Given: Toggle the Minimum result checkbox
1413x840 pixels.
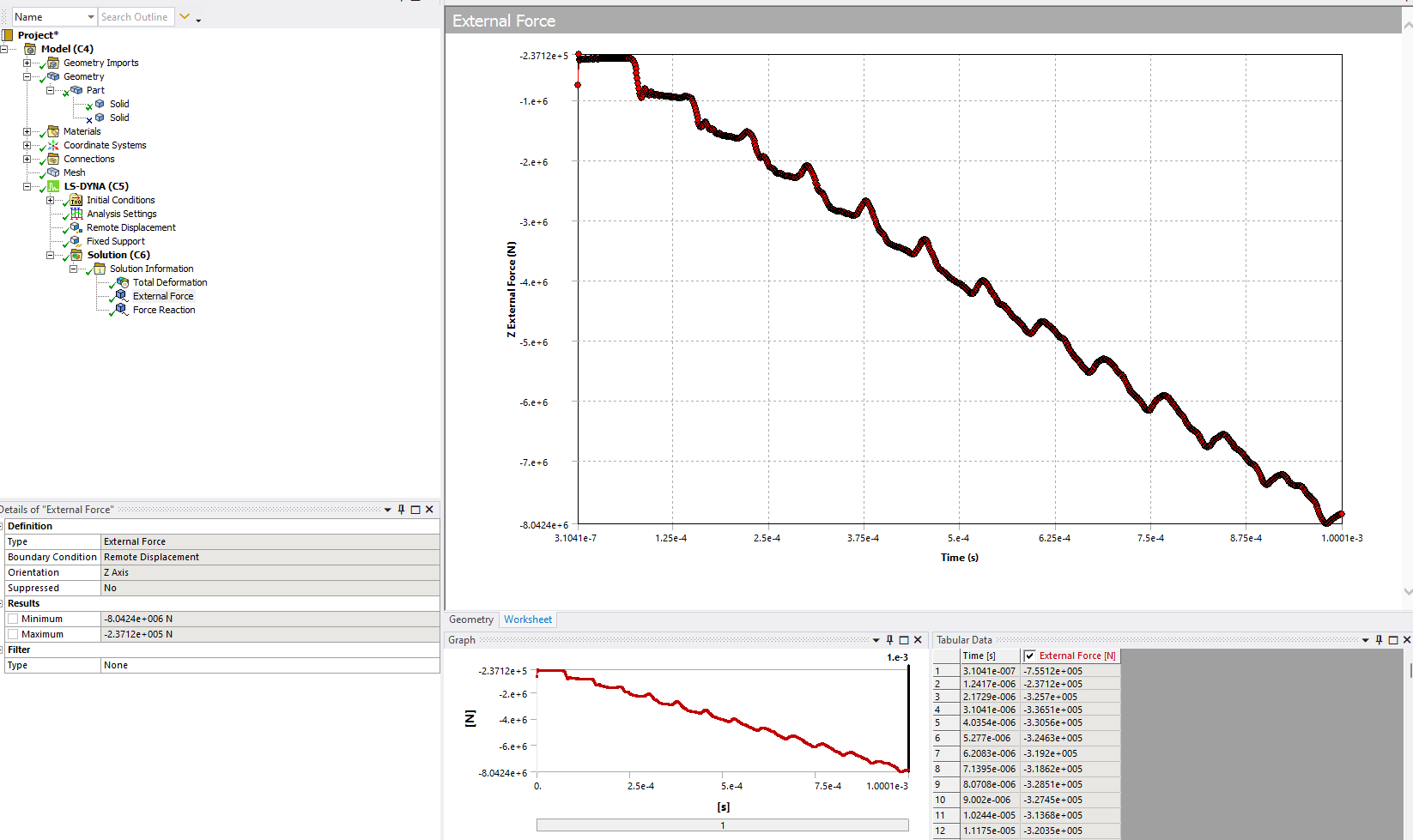Looking at the screenshot, I should click(x=13, y=619).
